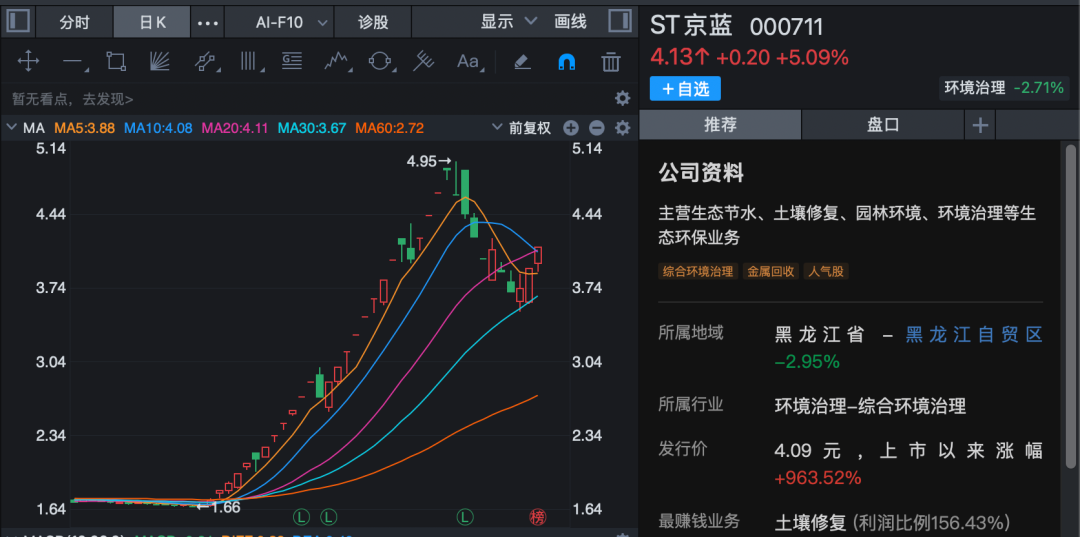Select the Aa text annotation tool
The width and height of the screenshot is (1080, 537).
[468, 62]
